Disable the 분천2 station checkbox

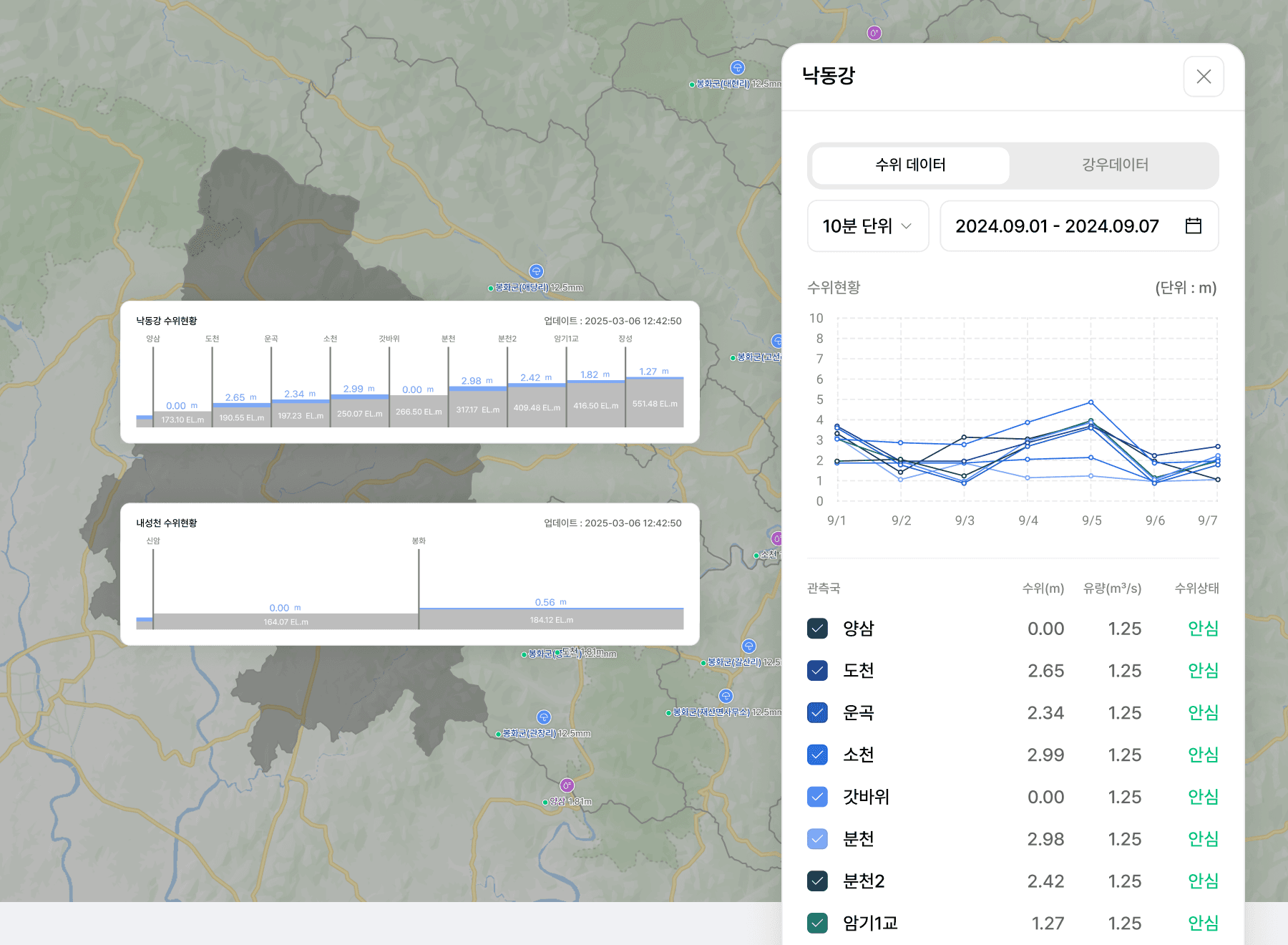[x=817, y=881]
